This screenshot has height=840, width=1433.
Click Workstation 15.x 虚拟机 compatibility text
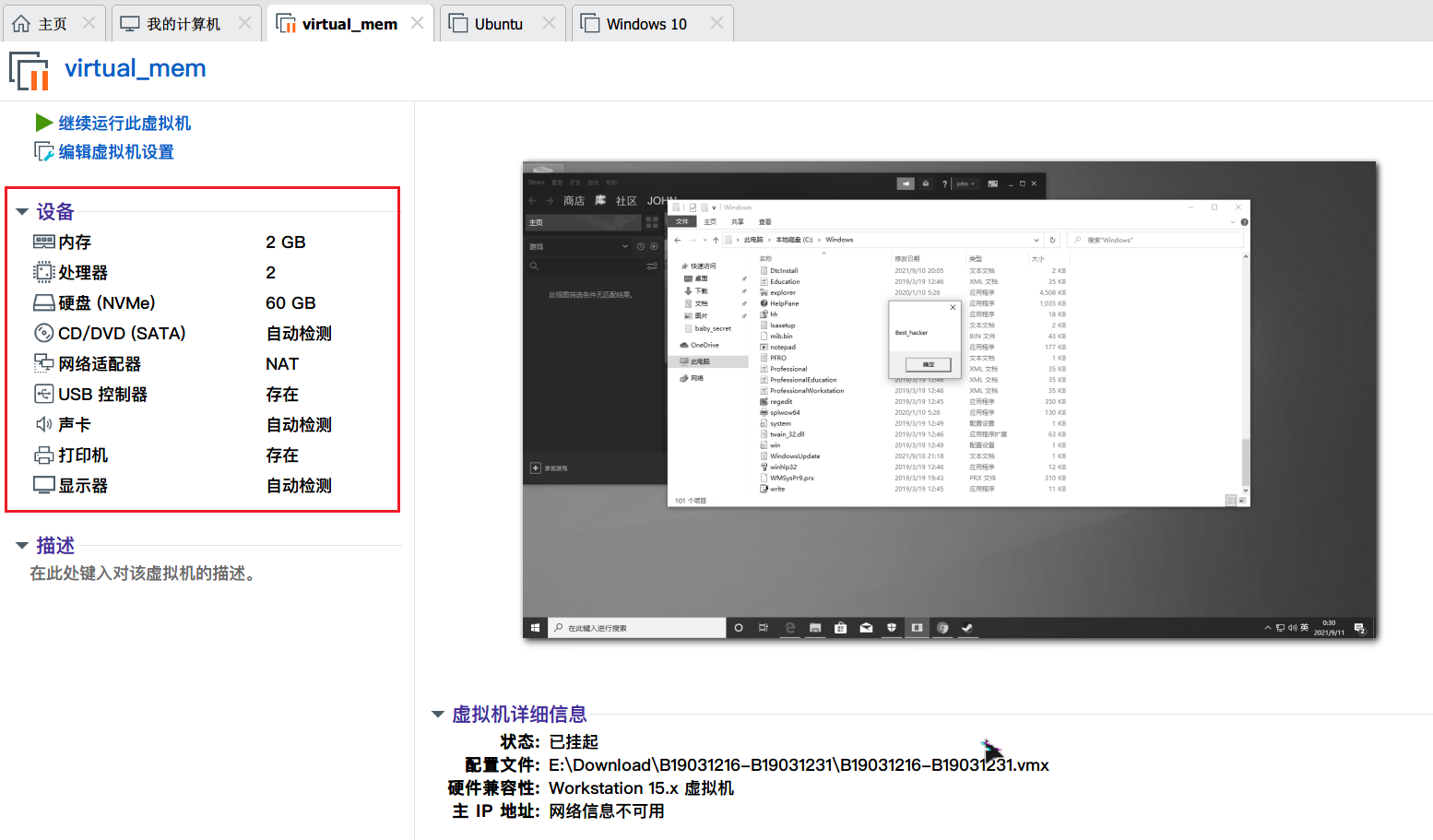click(641, 787)
